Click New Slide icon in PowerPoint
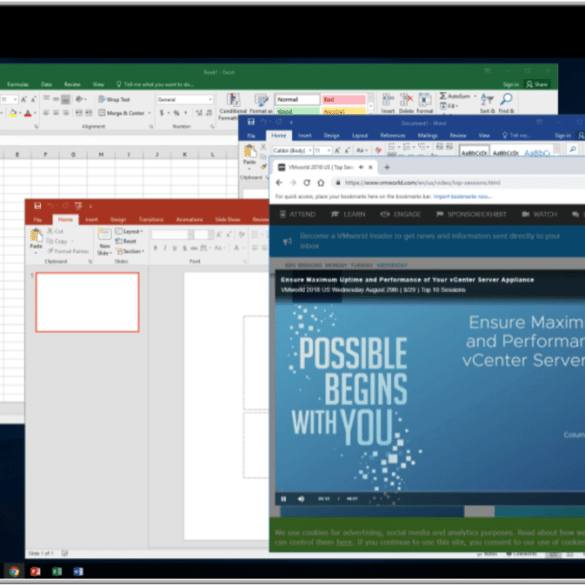585x585 pixels. (x=104, y=234)
